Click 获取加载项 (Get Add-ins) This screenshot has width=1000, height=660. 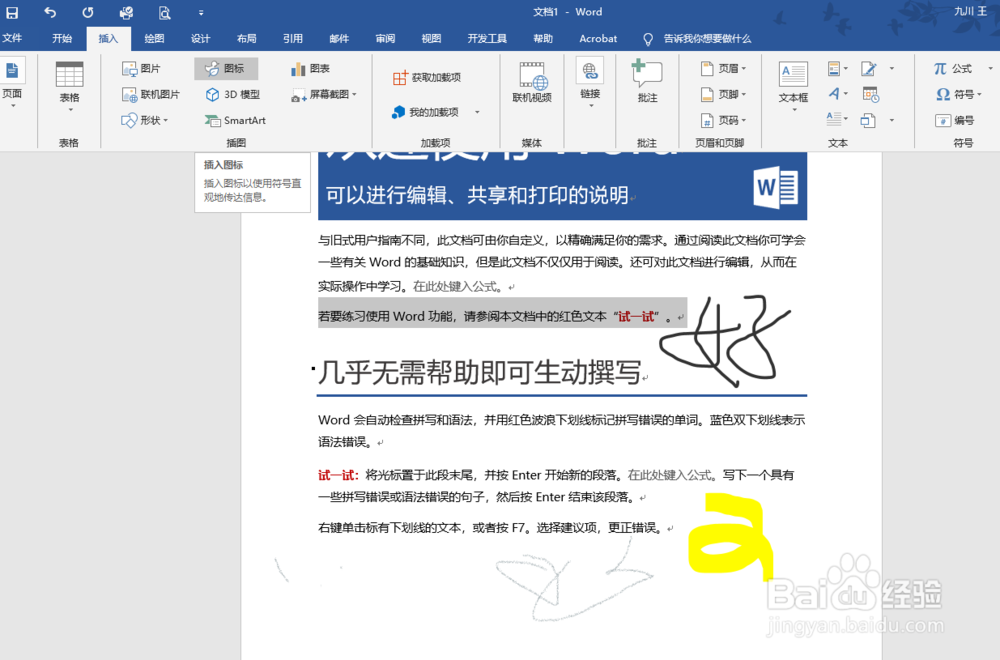click(427, 78)
